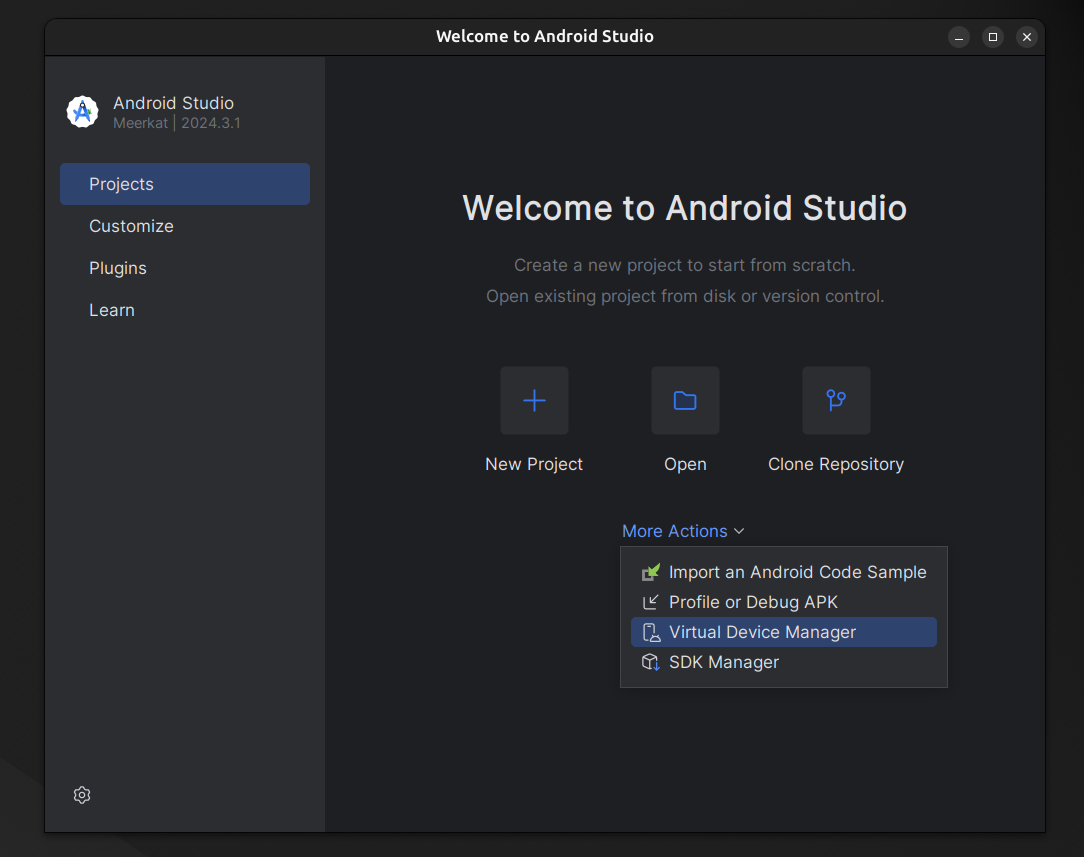The image size is (1084, 857).
Task: Click the Welcome to Android Studio heading
Action: tap(684, 207)
